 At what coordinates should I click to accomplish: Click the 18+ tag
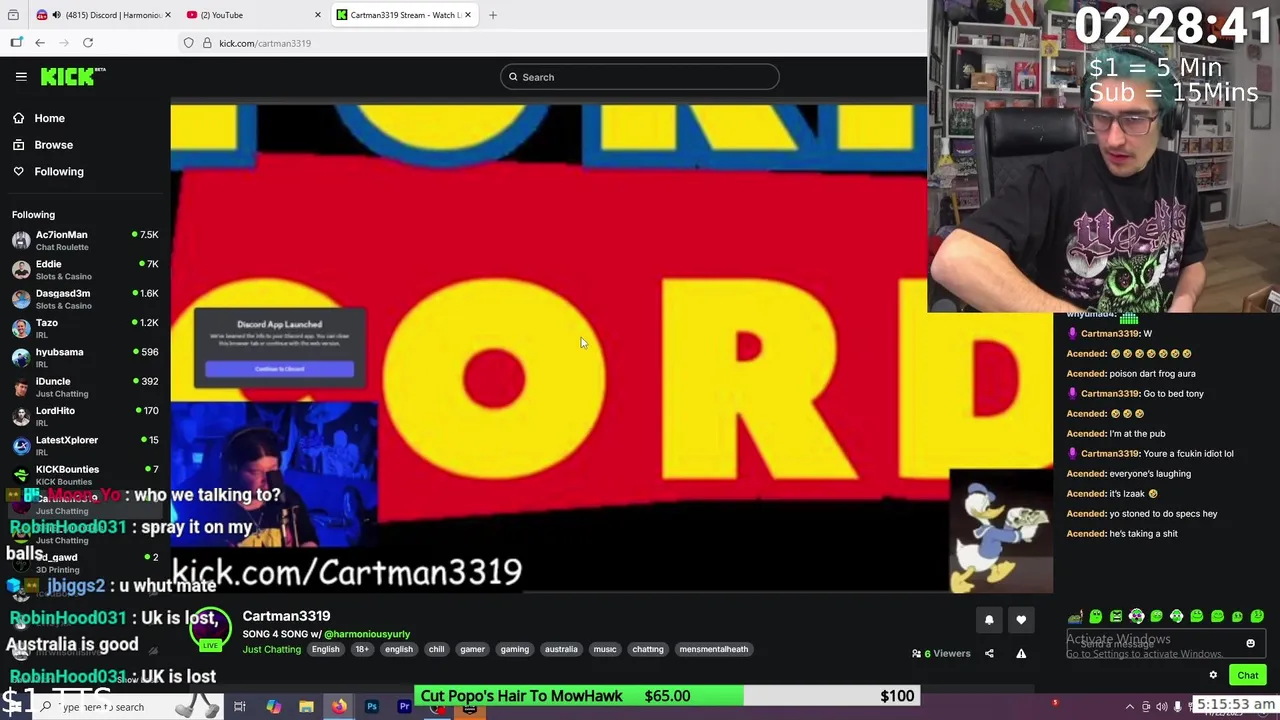coord(362,650)
